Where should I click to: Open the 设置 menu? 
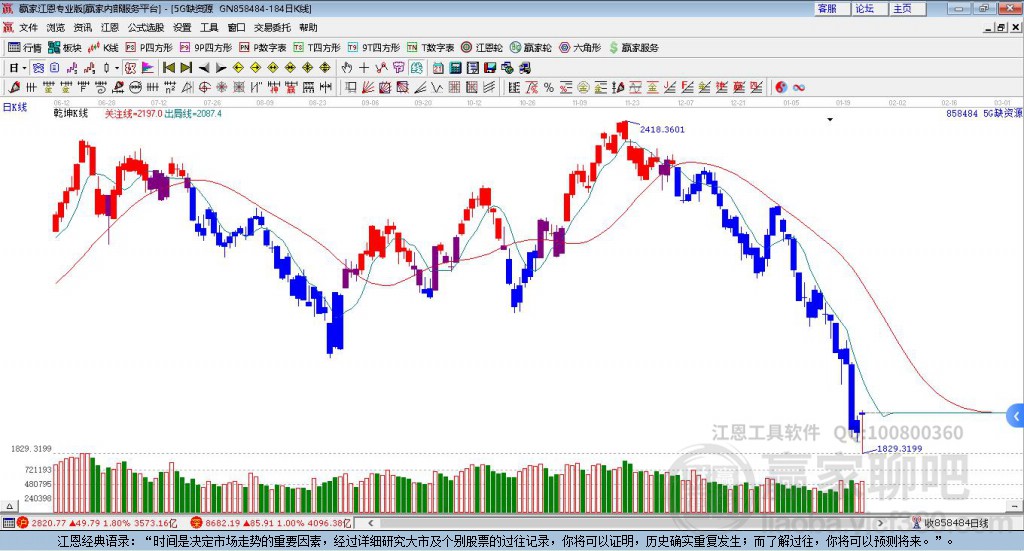coord(182,27)
